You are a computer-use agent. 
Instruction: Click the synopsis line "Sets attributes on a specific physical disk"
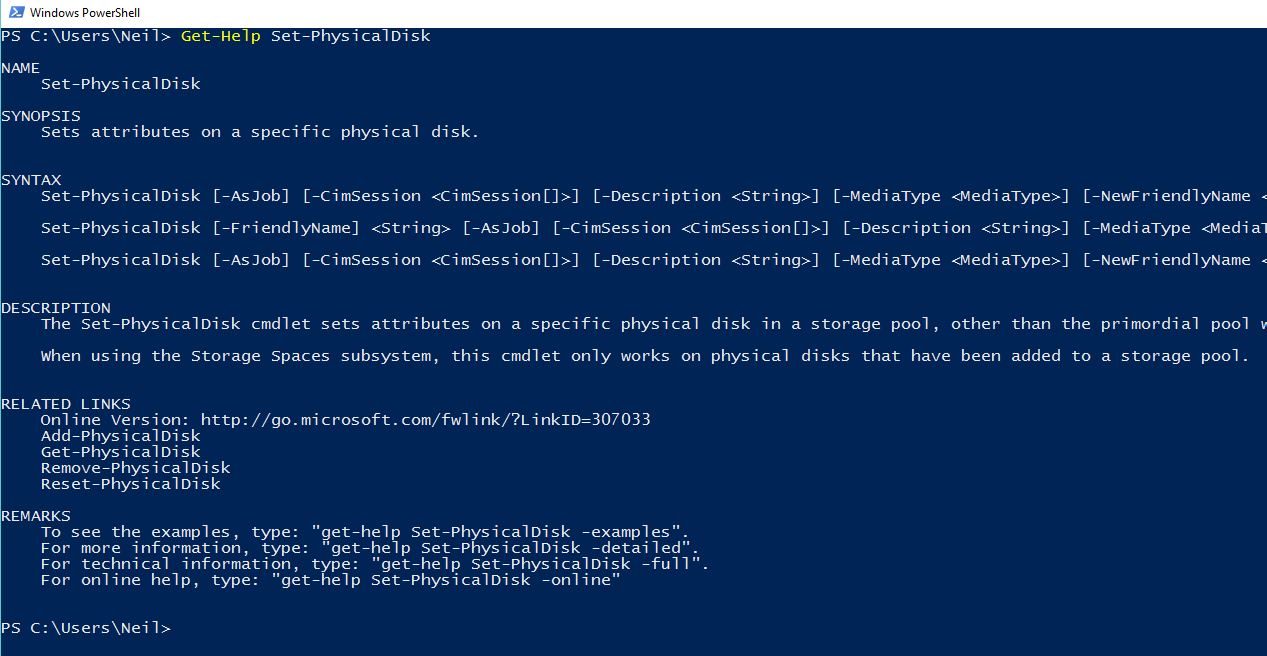(260, 132)
